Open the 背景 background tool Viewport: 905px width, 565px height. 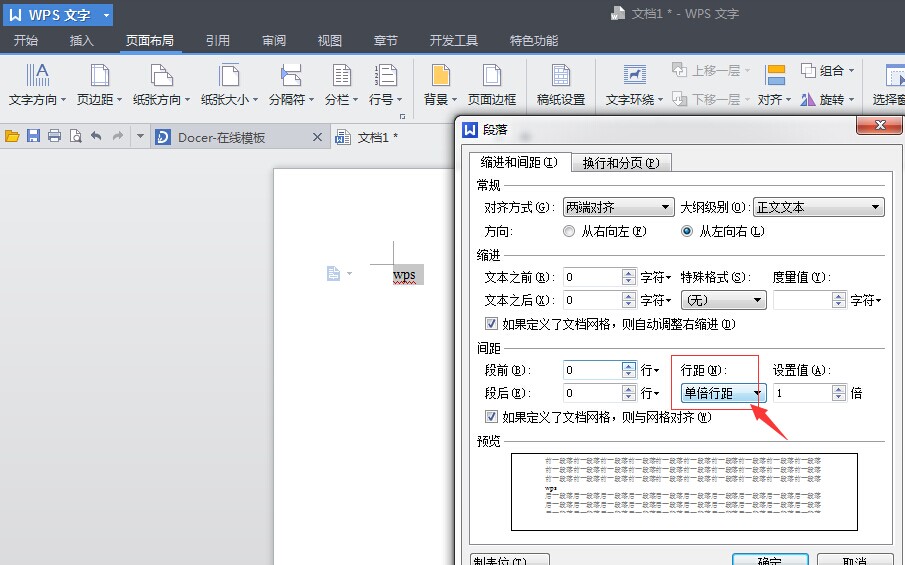[x=440, y=85]
